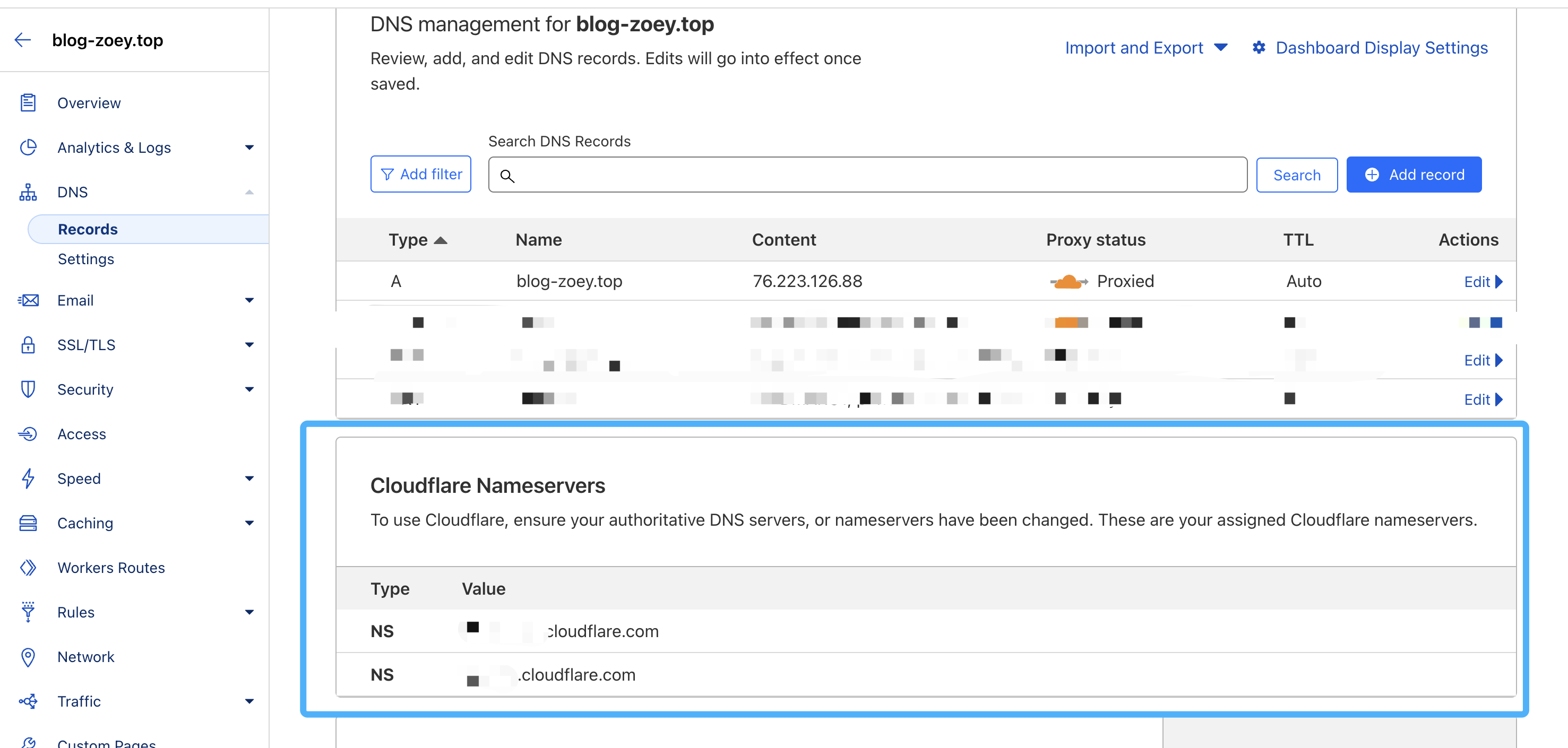This screenshot has height=748, width=1568.
Task: Edit the blog-zoey.top A record
Action: [x=1483, y=282]
